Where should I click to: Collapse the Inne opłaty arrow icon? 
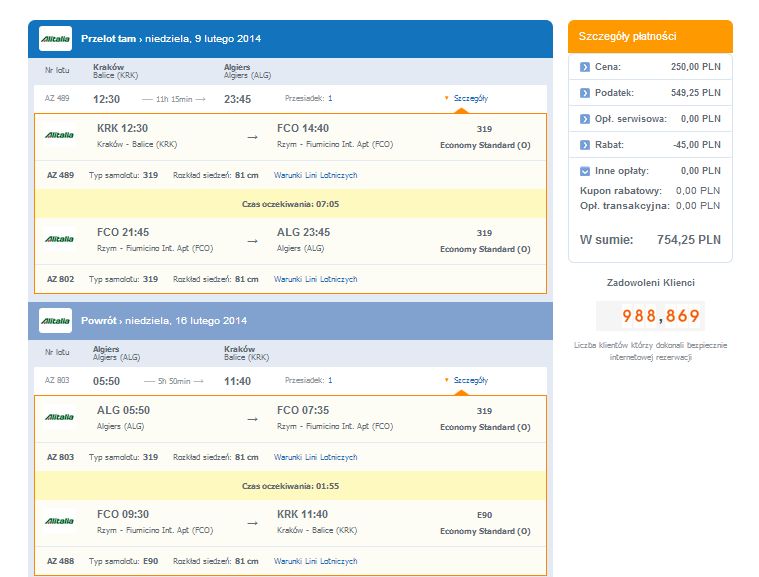pos(585,171)
